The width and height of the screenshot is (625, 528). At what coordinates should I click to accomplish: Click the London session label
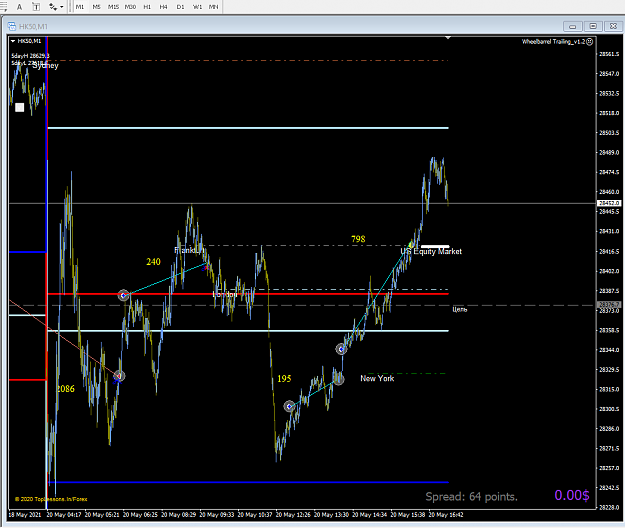pyautogui.click(x=225, y=294)
